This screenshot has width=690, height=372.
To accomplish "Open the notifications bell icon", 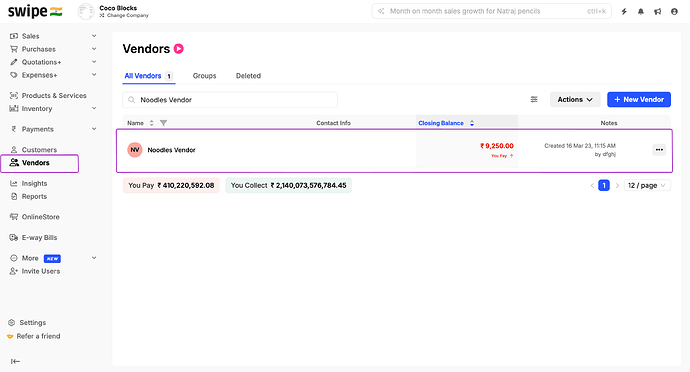I will (x=641, y=11).
